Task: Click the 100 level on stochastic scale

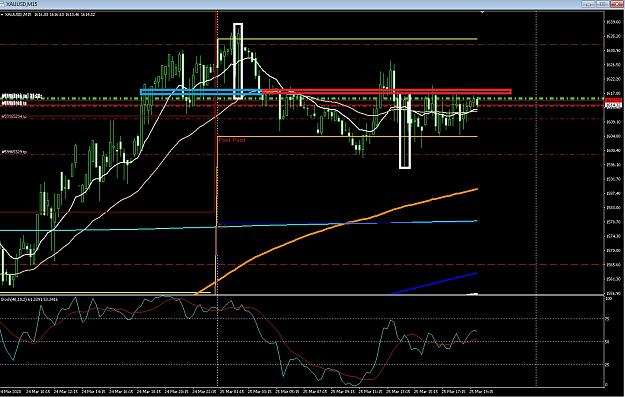Action: [608, 299]
